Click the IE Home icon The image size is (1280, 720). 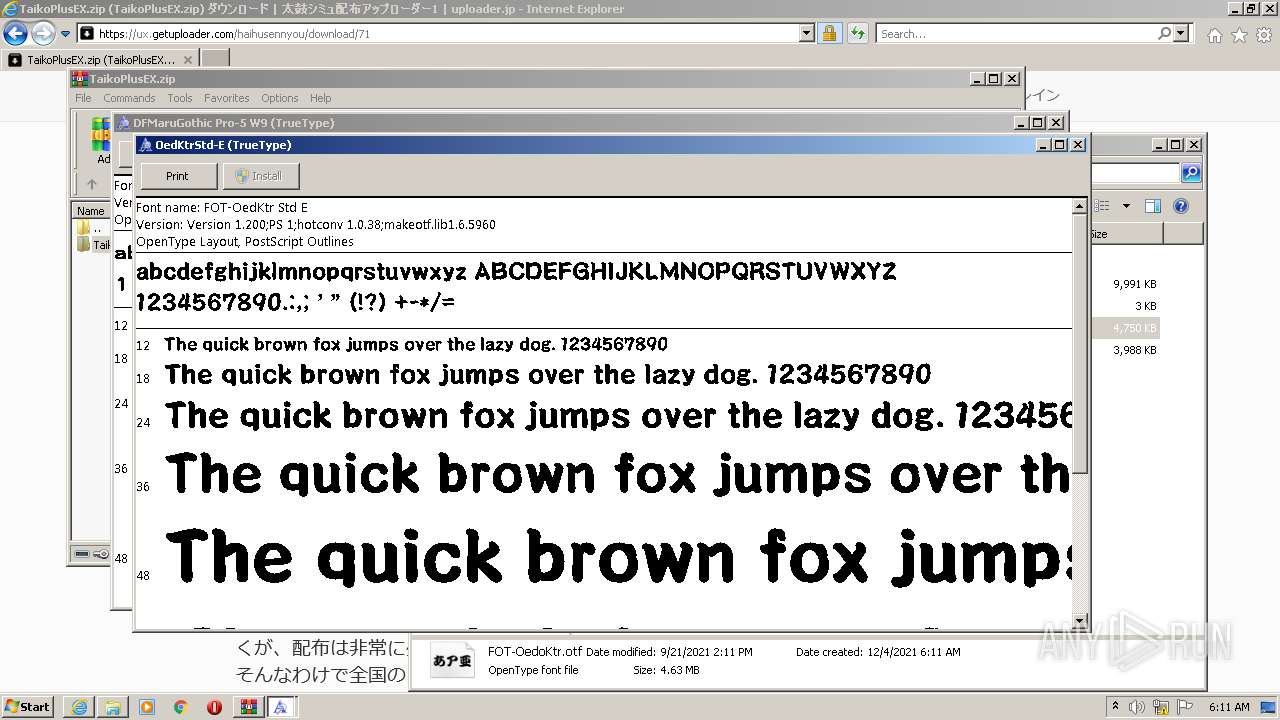click(1214, 35)
